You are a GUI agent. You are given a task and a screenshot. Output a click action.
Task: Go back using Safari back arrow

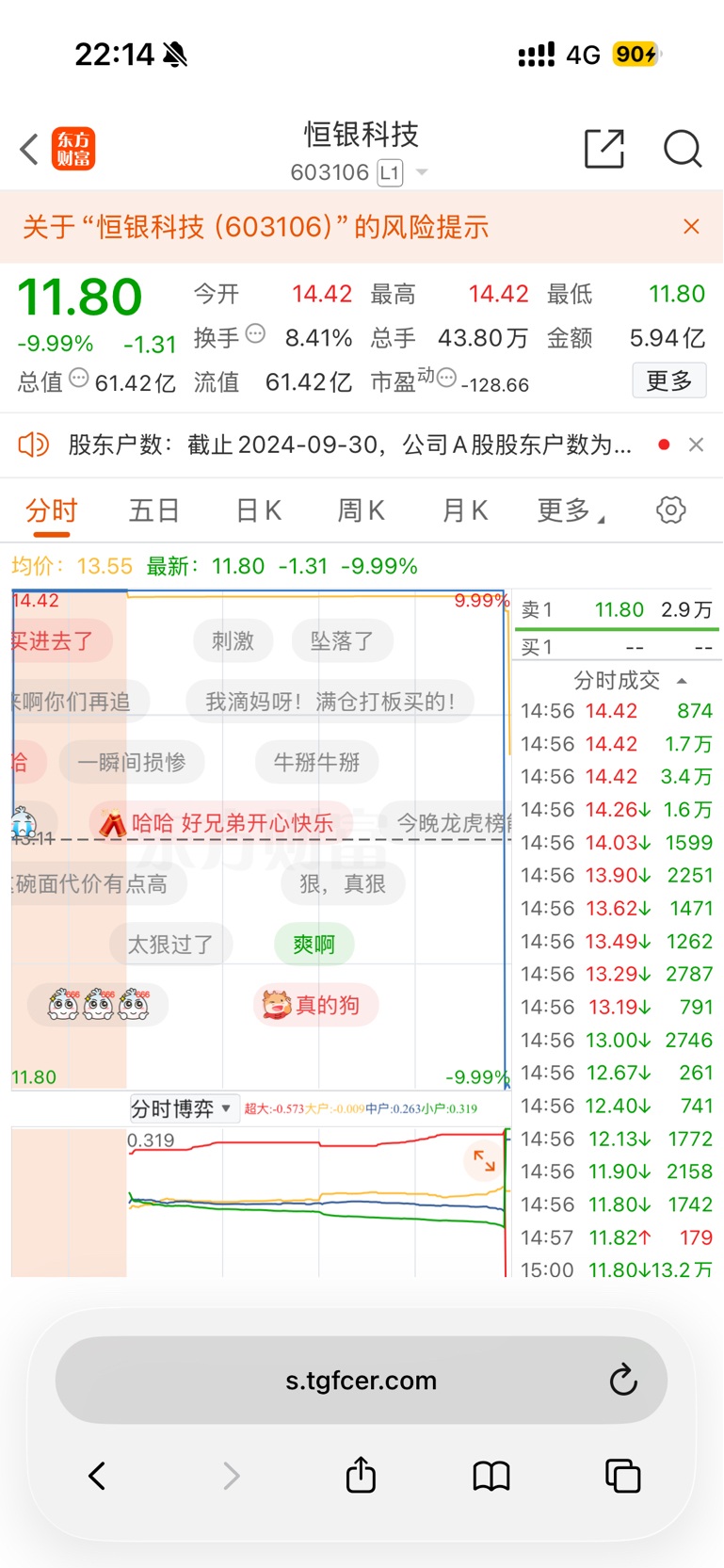click(97, 1476)
